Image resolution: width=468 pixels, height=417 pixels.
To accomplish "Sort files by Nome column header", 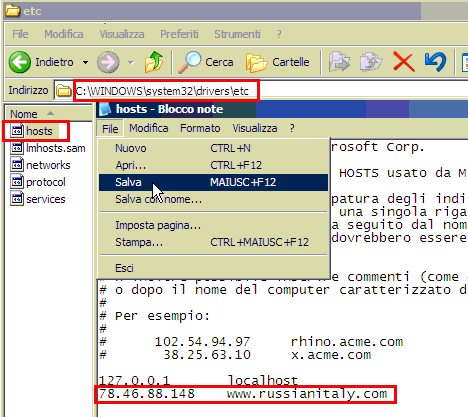I will point(48,114).
